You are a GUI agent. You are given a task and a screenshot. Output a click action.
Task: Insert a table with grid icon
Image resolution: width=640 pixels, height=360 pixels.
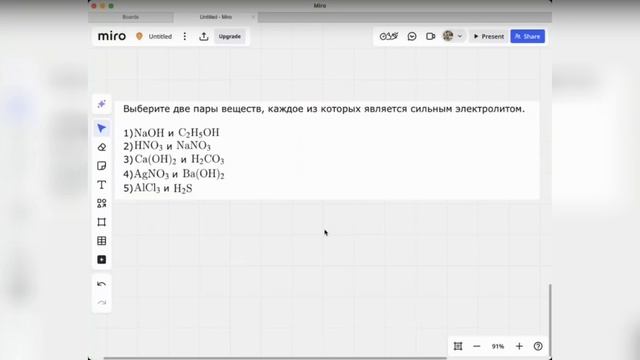pyautogui.click(x=102, y=241)
